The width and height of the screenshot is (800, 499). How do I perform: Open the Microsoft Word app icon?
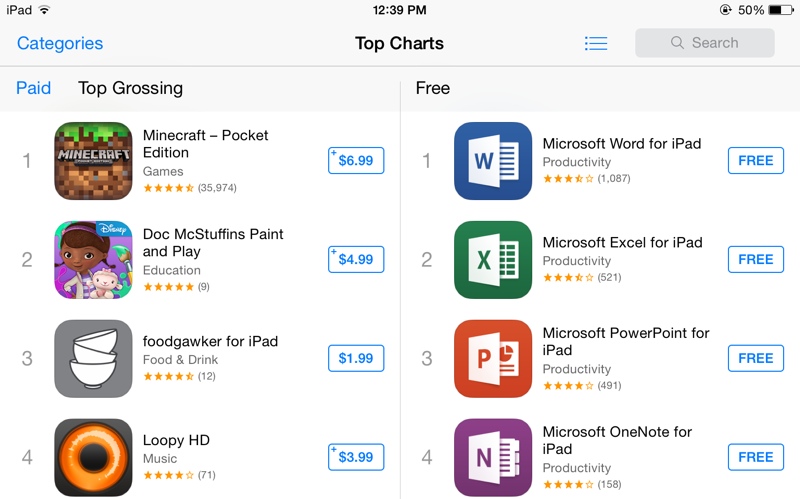tap(493, 160)
